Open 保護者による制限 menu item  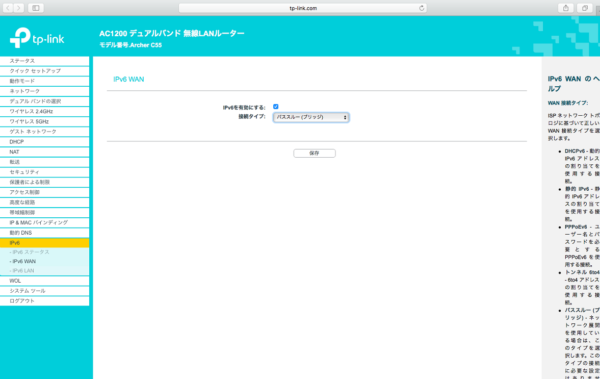(44, 182)
